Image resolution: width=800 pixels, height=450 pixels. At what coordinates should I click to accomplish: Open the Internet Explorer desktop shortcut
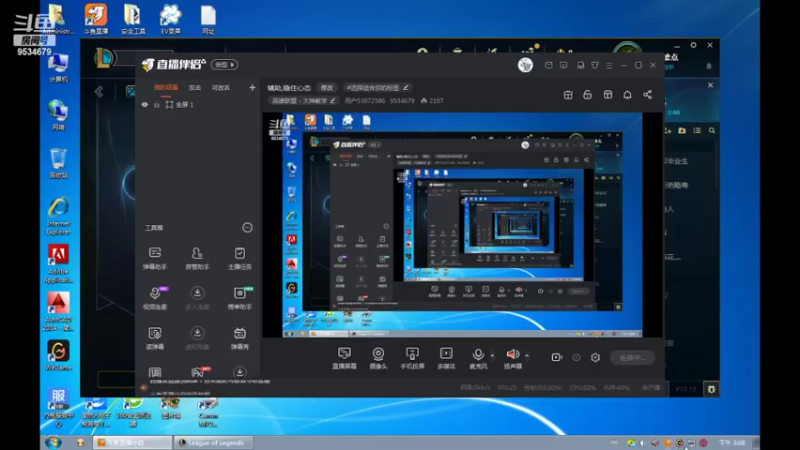point(58,216)
